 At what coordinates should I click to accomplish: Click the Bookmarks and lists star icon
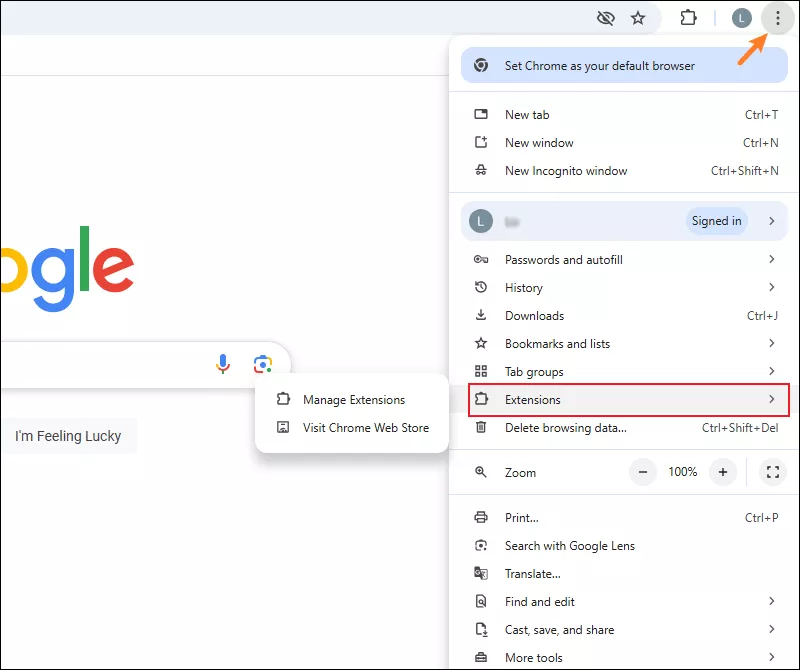click(x=481, y=343)
